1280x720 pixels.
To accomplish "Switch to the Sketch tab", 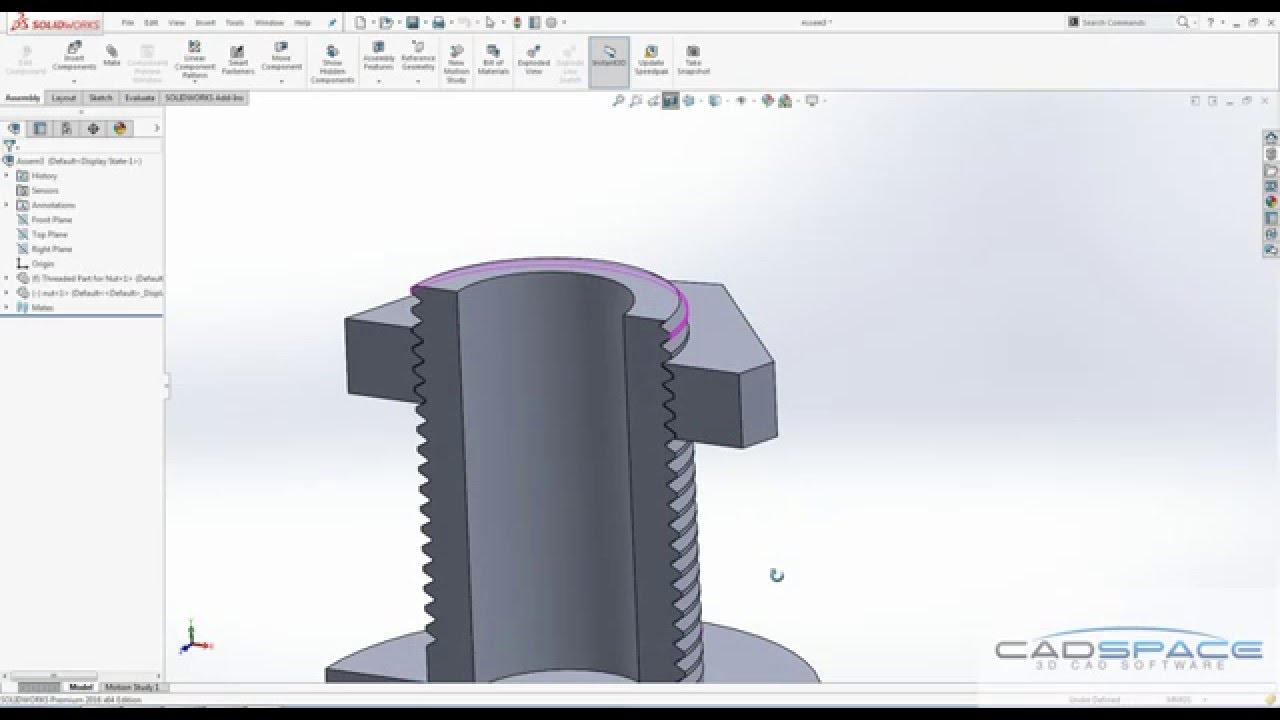I will 101,98.
